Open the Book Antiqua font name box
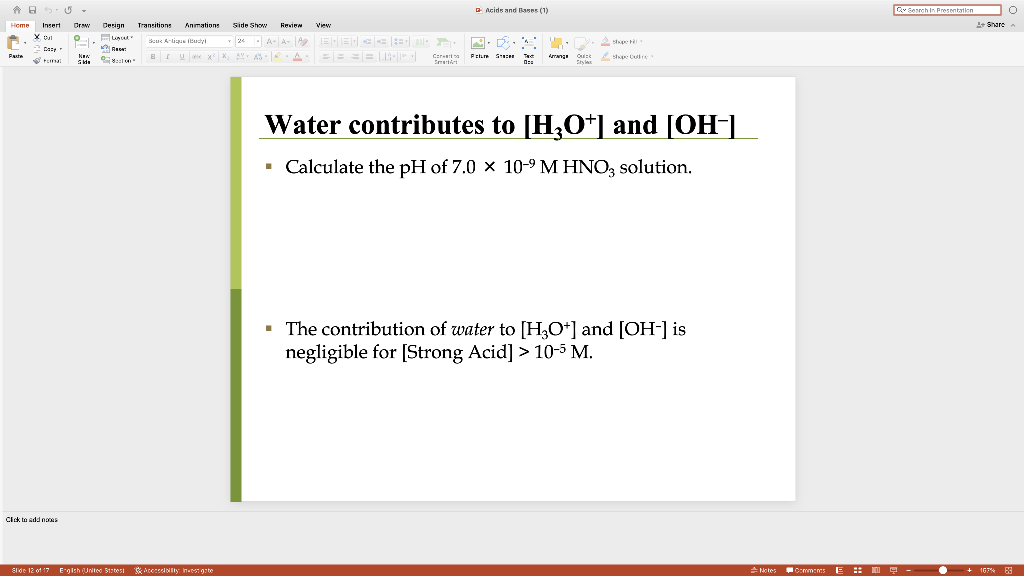 [189, 41]
